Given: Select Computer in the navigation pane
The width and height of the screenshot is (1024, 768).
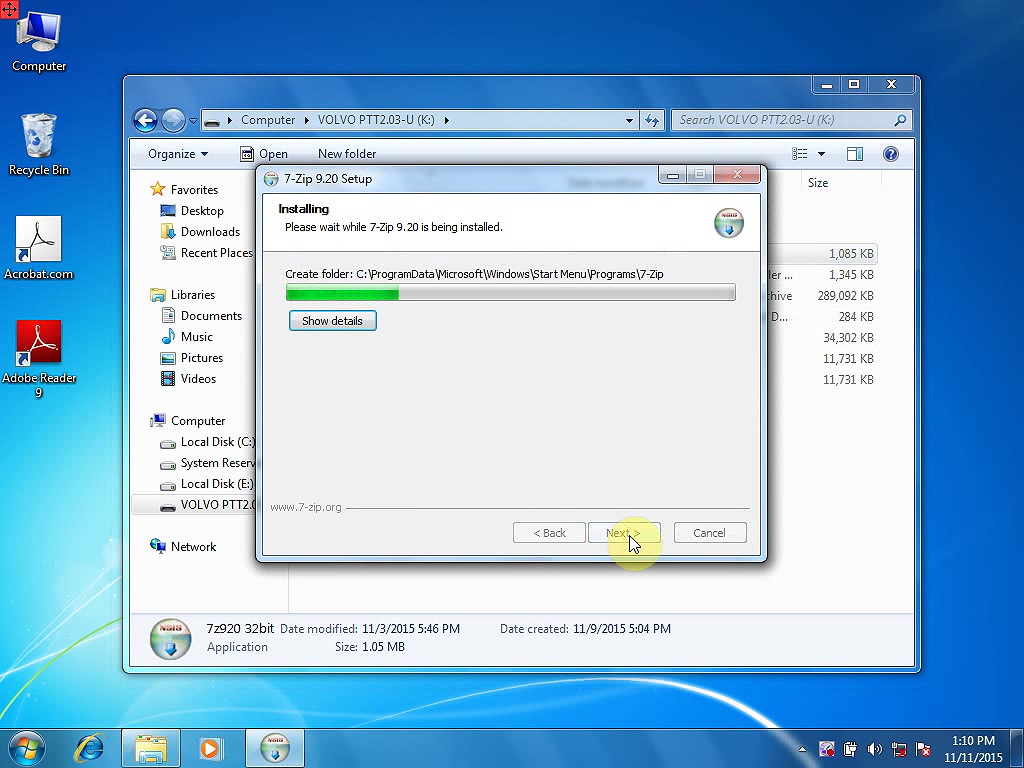Looking at the screenshot, I should tap(187, 421).
